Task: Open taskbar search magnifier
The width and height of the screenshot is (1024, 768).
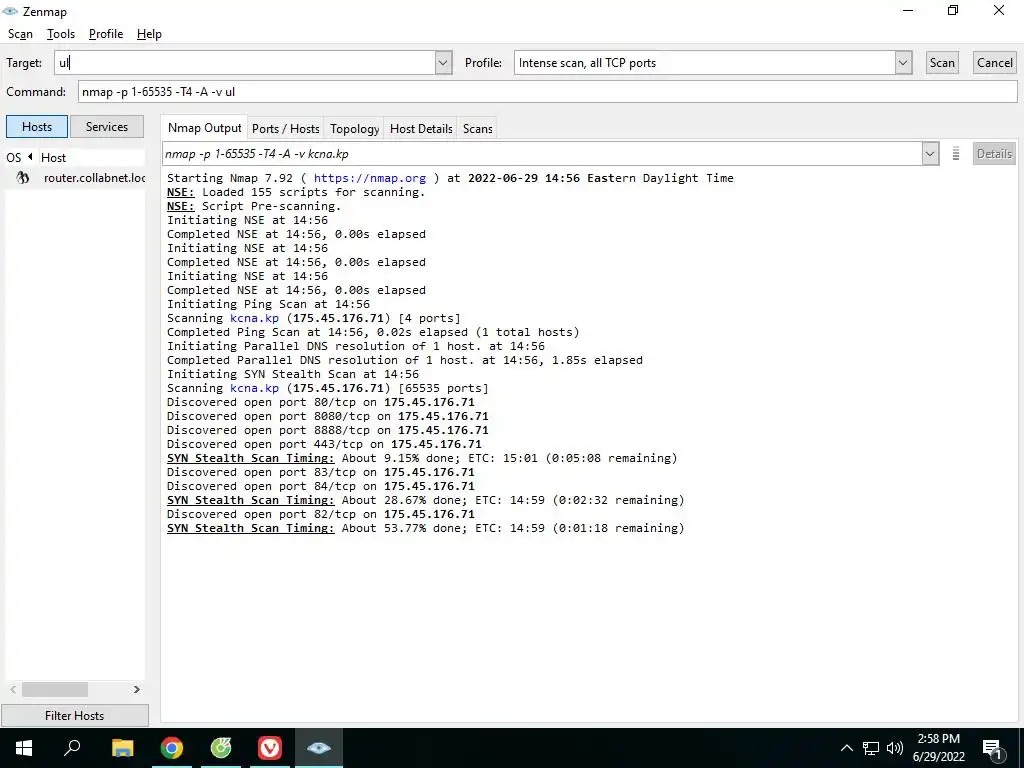Action: pyautogui.click(x=72, y=748)
